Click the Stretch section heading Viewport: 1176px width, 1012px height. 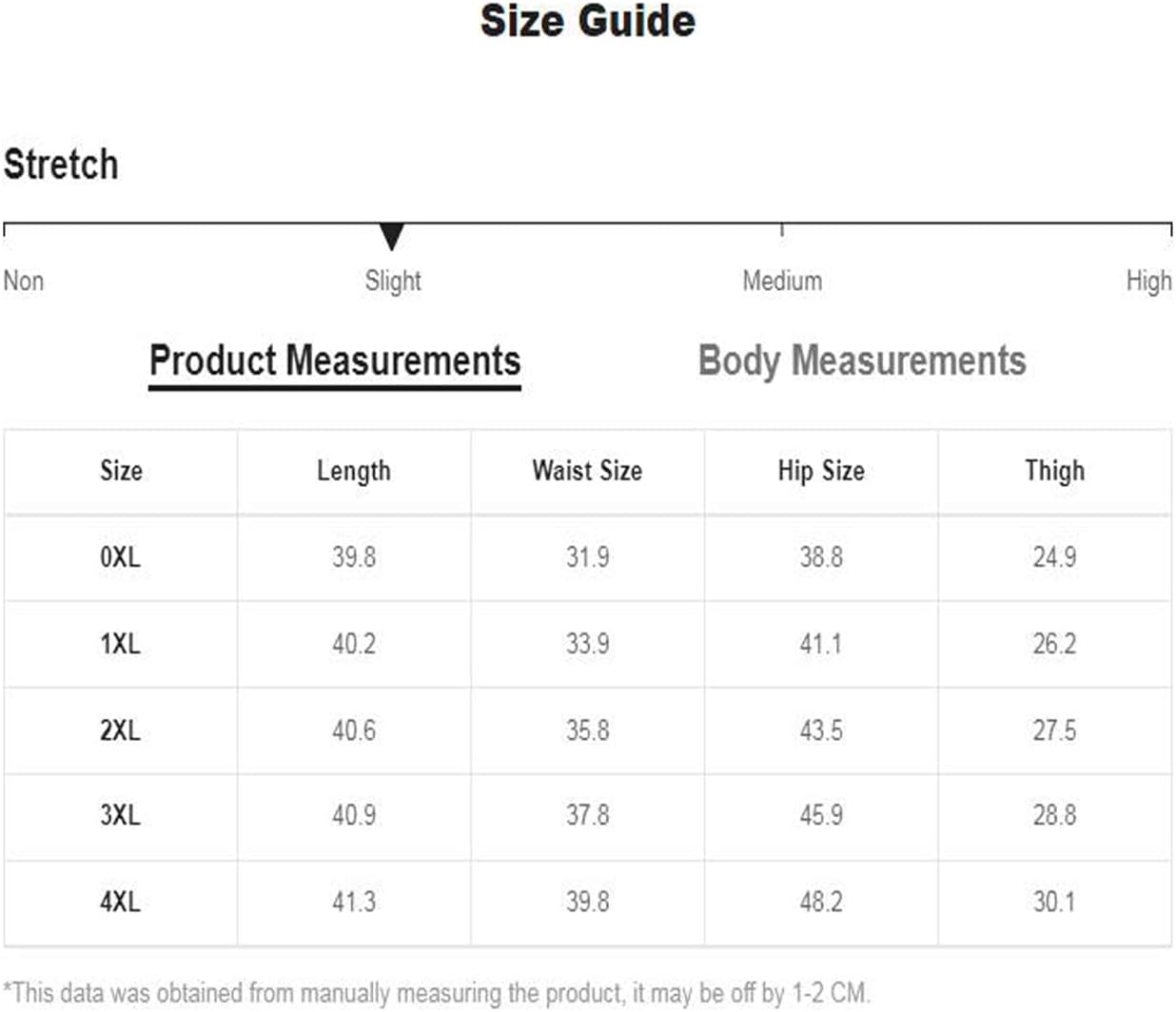click(x=61, y=165)
